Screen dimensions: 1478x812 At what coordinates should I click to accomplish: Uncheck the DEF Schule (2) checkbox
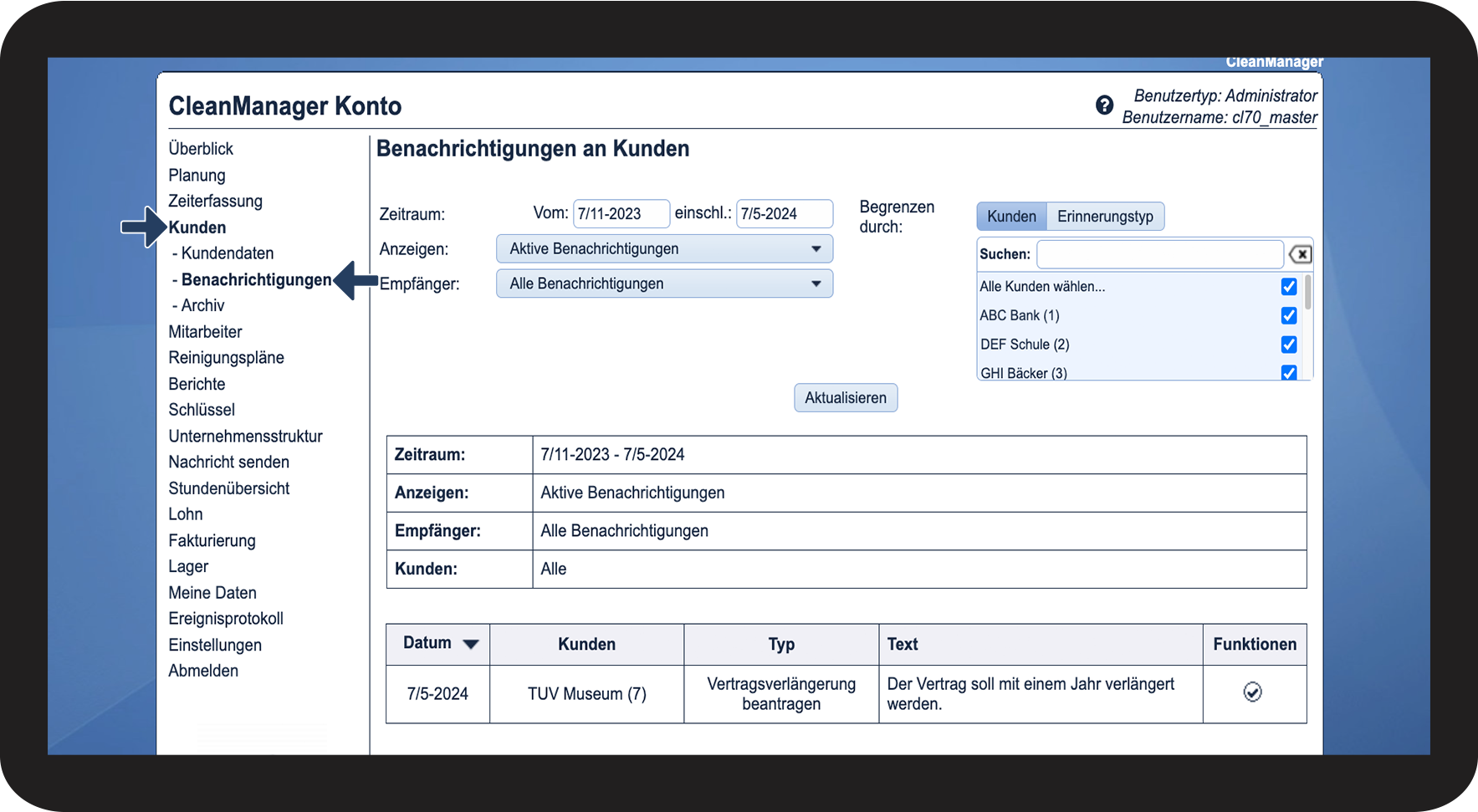pyautogui.click(x=1288, y=345)
